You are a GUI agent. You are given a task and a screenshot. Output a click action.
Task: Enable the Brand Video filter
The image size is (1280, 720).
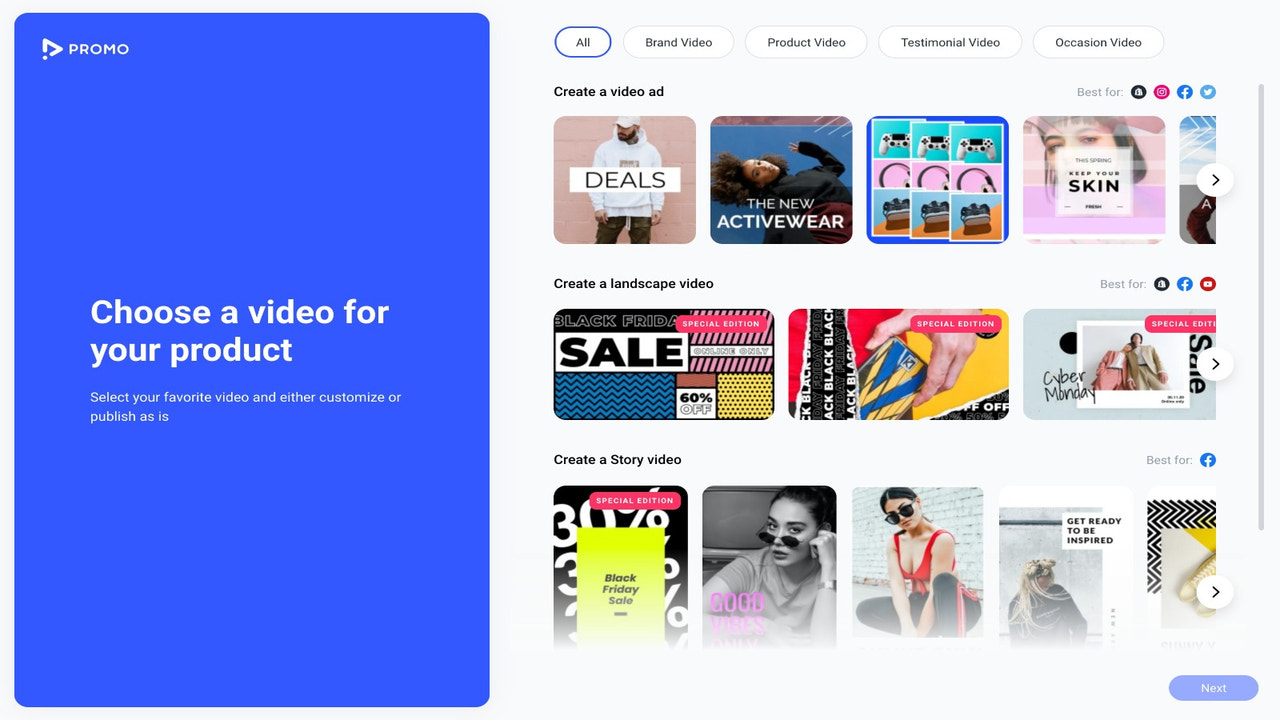click(678, 42)
